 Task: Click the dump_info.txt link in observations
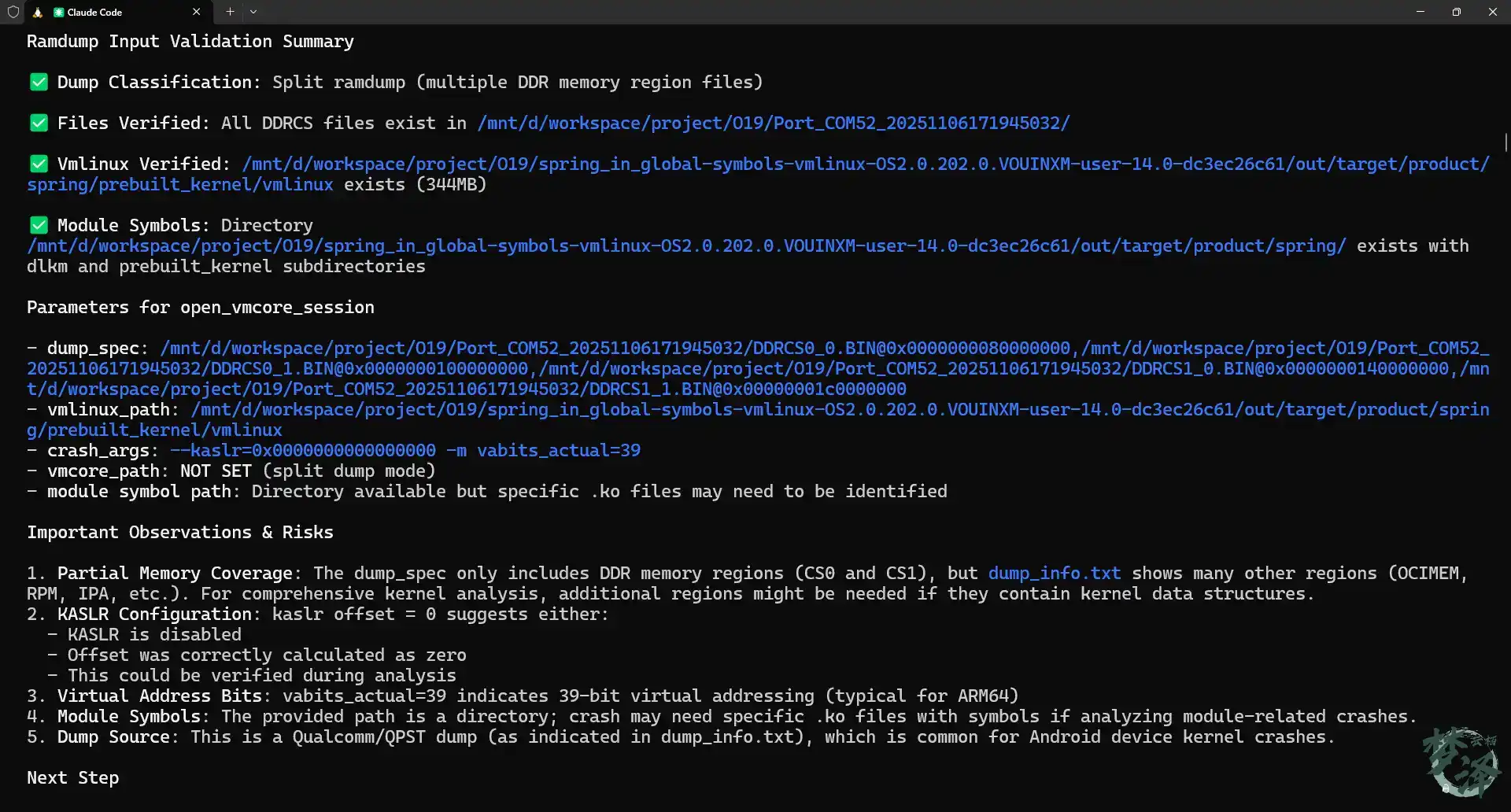[x=1054, y=574]
